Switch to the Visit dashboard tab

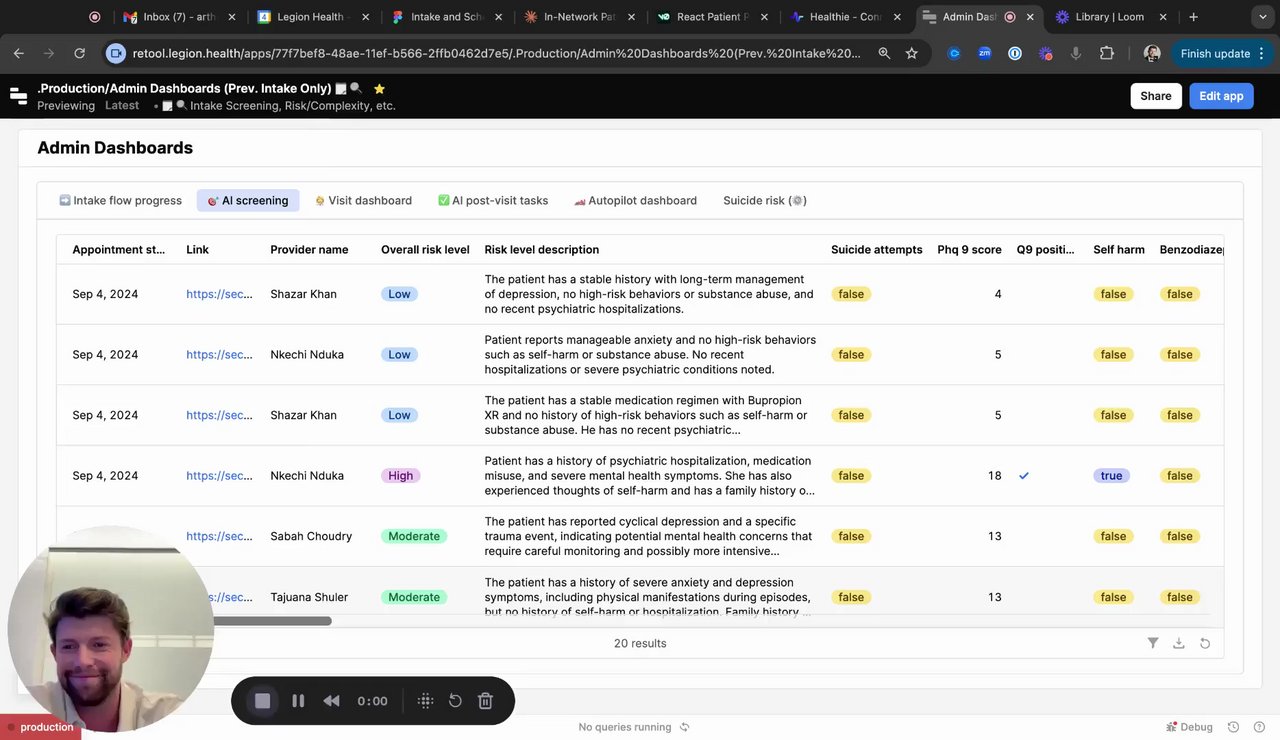[x=363, y=200]
